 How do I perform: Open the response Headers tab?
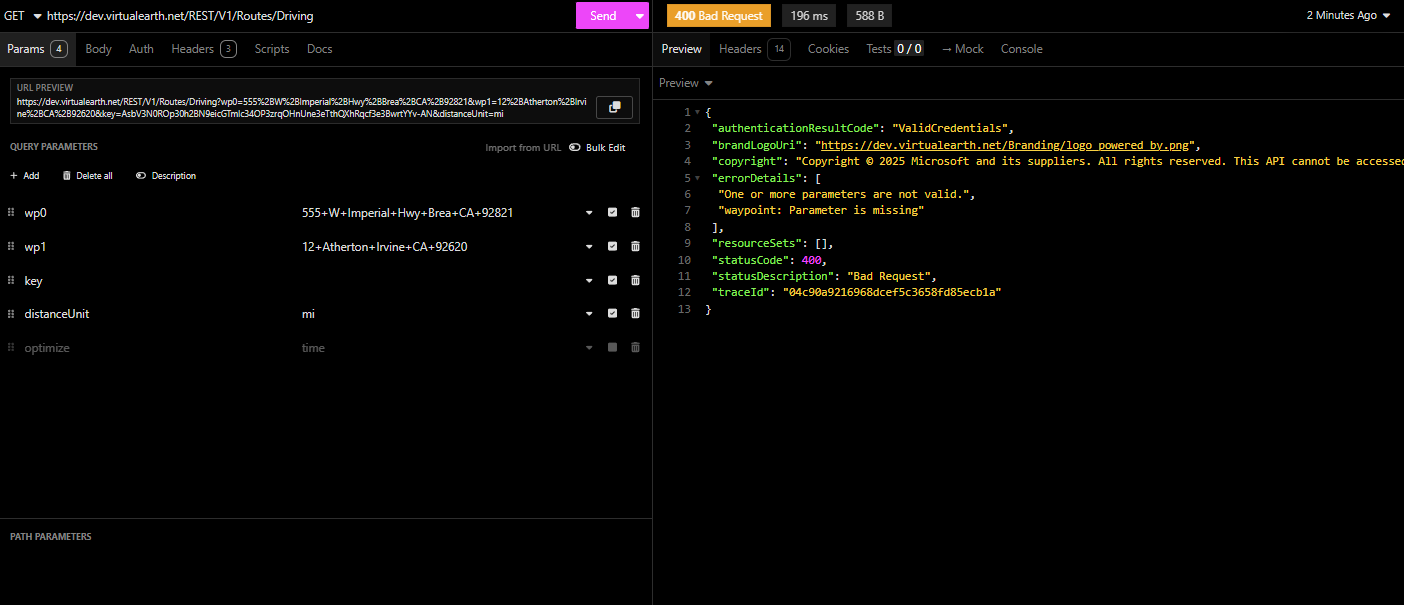tap(755, 48)
